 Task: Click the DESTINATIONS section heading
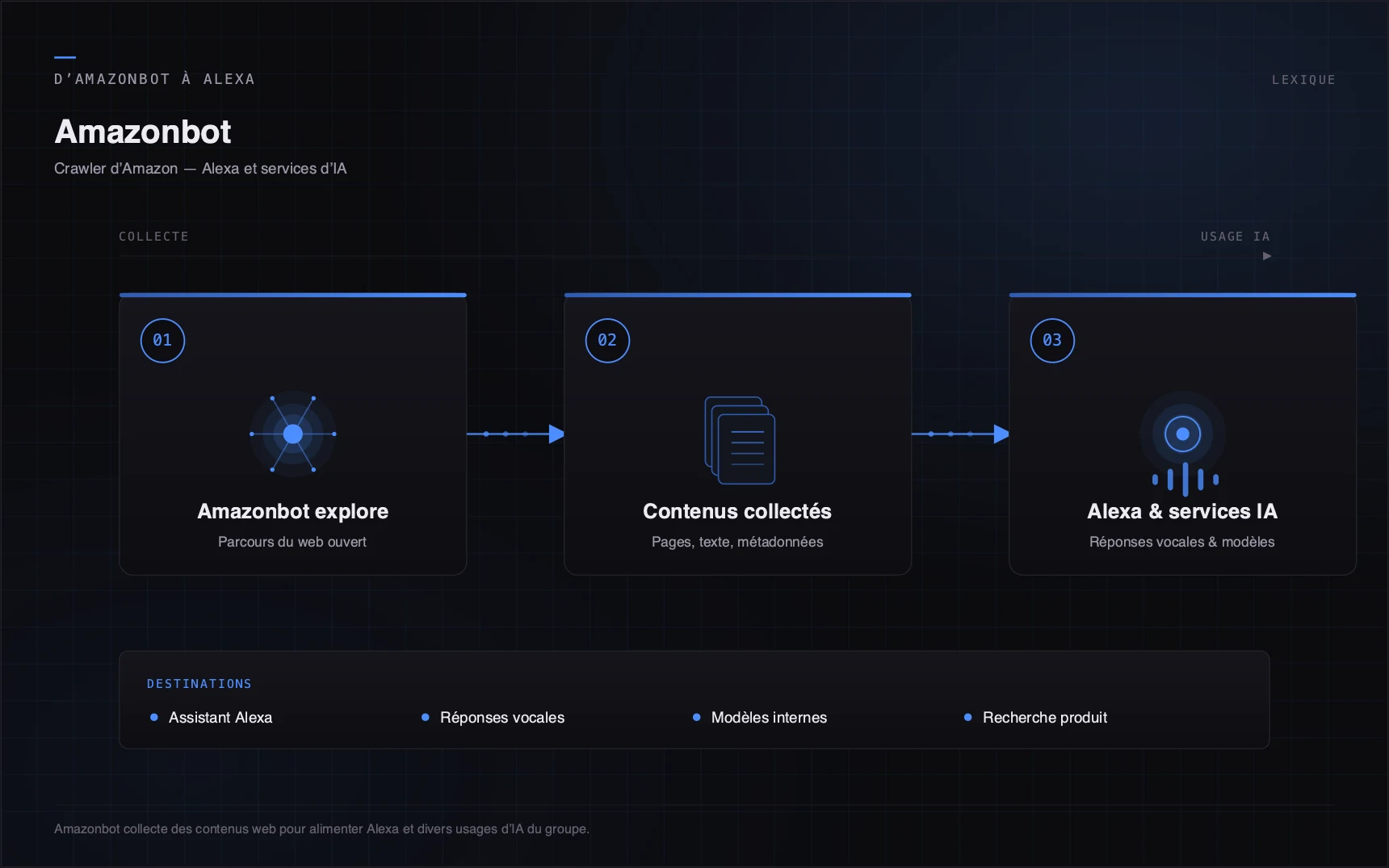point(199,684)
